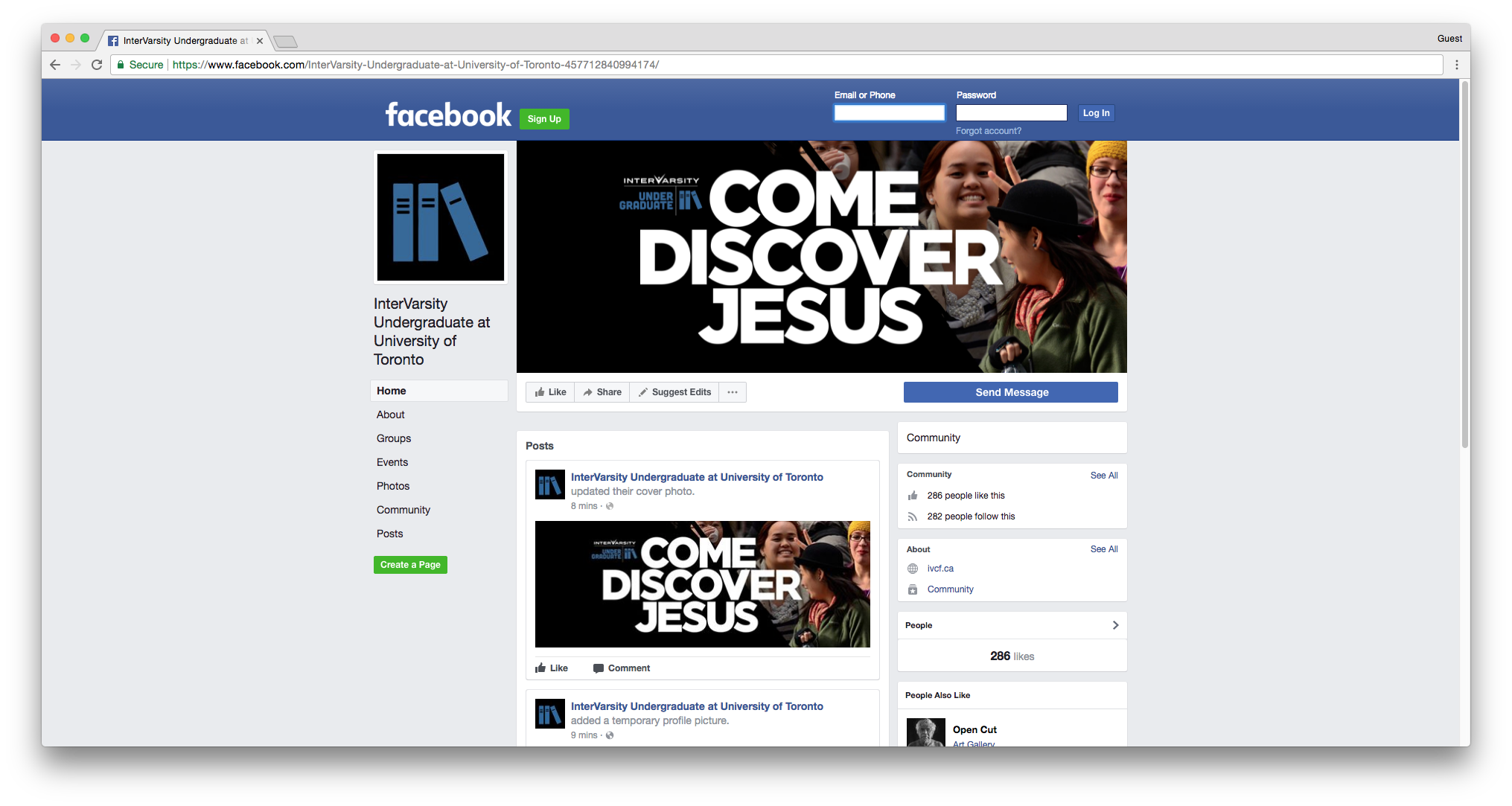
Task: Reload the page with refresh icon
Action: point(97,65)
